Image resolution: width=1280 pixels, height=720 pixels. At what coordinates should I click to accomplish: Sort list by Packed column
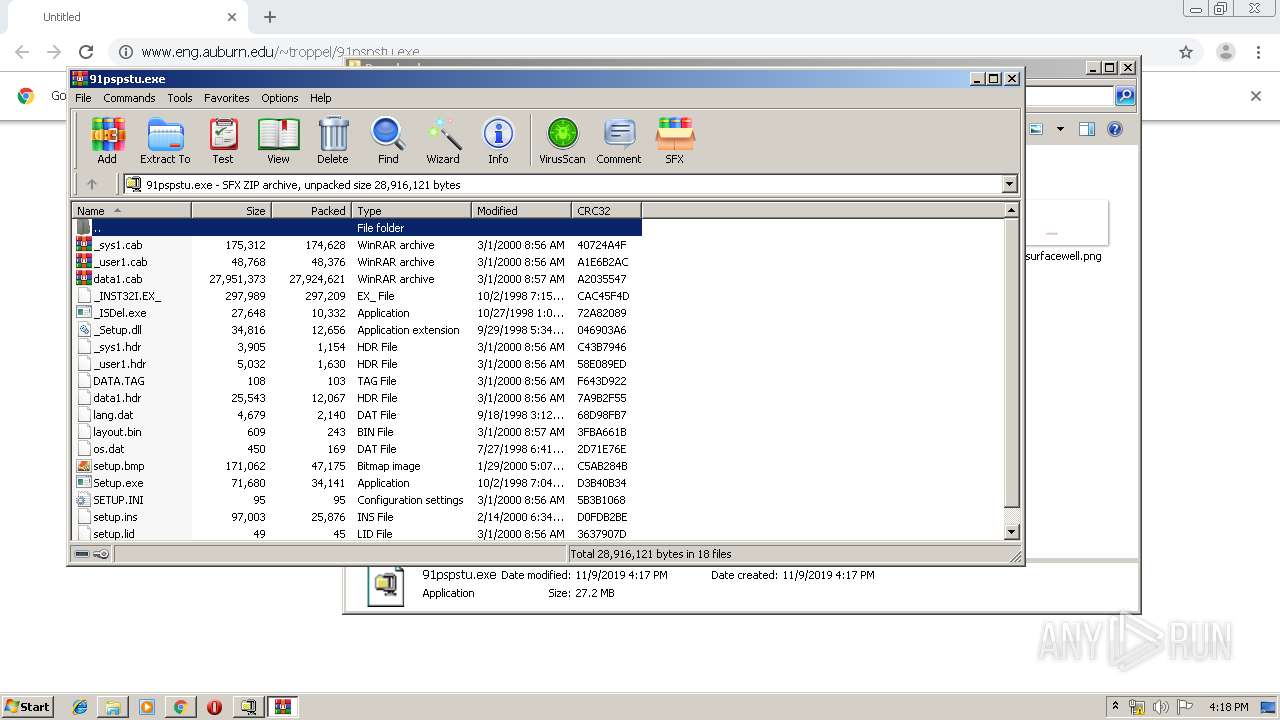click(x=311, y=210)
